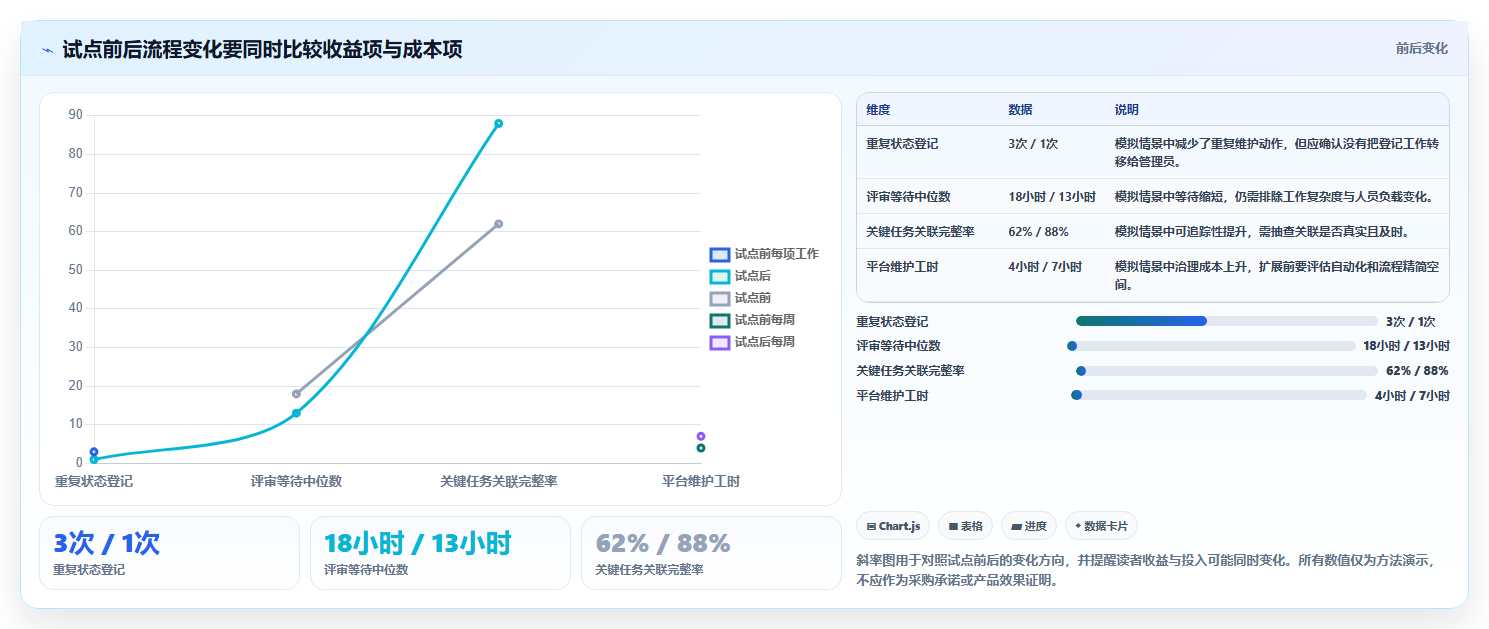Click the 表格 tag chip
The width and height of the screenshot is (1489, 629).
(965, 526)
